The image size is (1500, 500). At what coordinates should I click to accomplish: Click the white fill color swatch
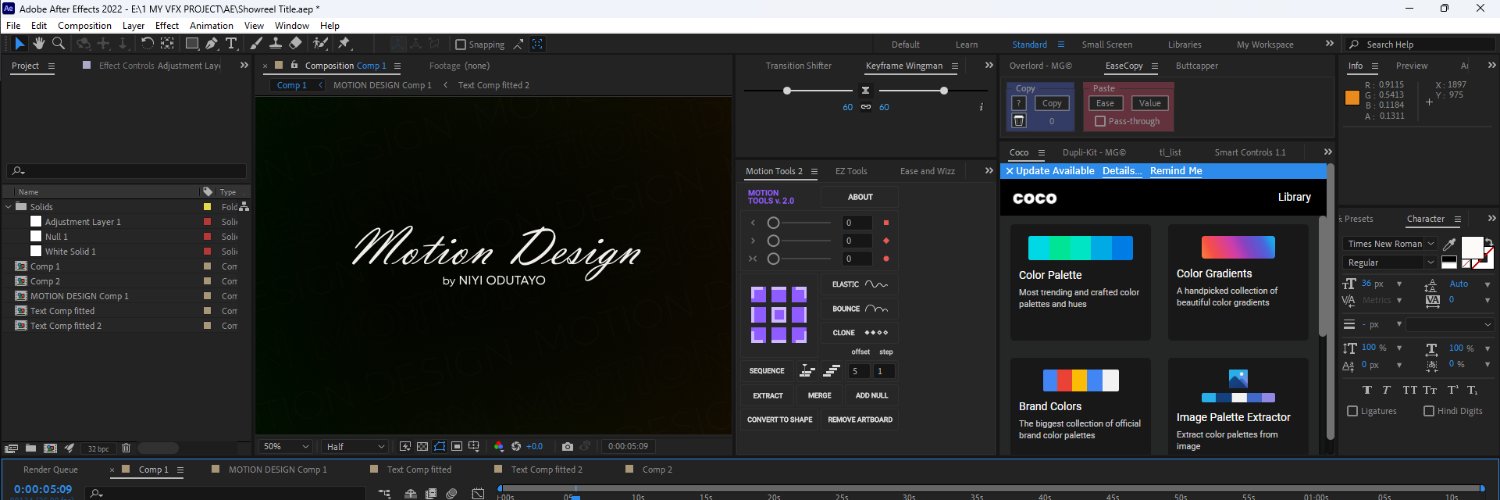pyautogui.click(x=1472, y=247)
